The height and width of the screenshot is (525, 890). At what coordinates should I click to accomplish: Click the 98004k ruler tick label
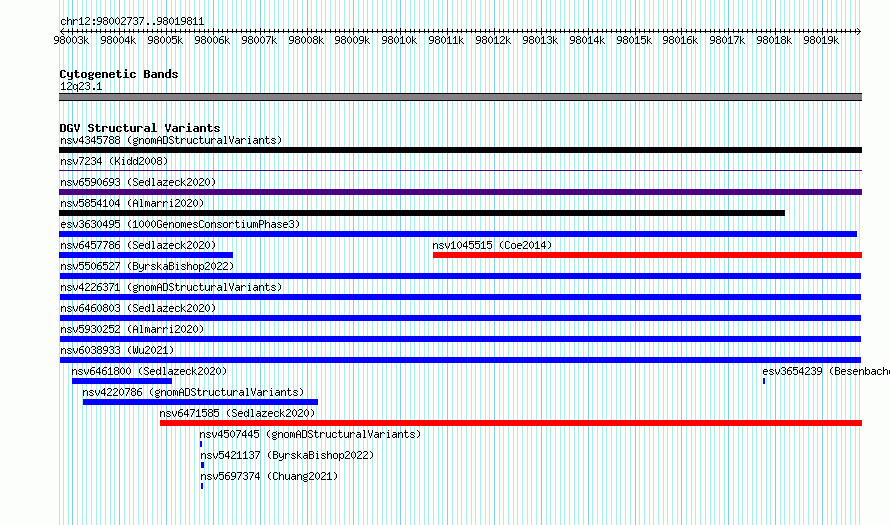pyautogui.click(x=118, y=40)
